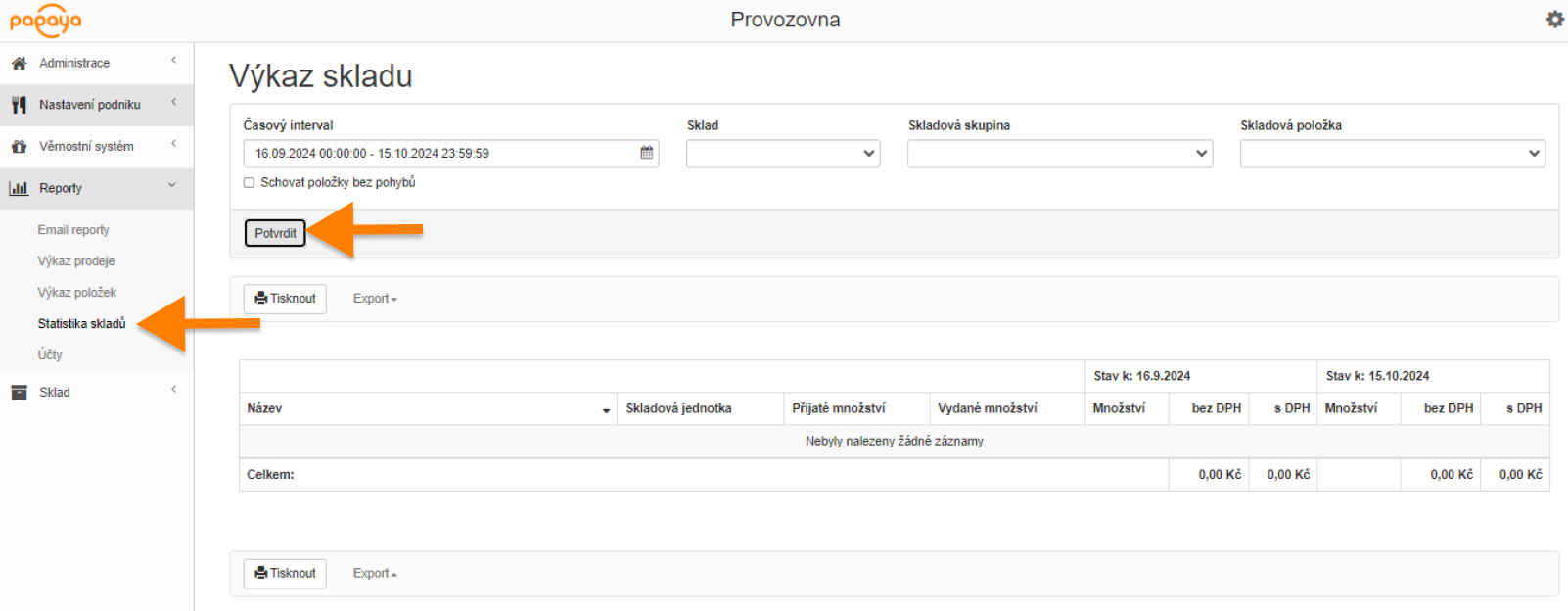The height and width of the screenshot is (611, 1568).
Task: Open Email reporty in sidebar
Action: point(73,230)
